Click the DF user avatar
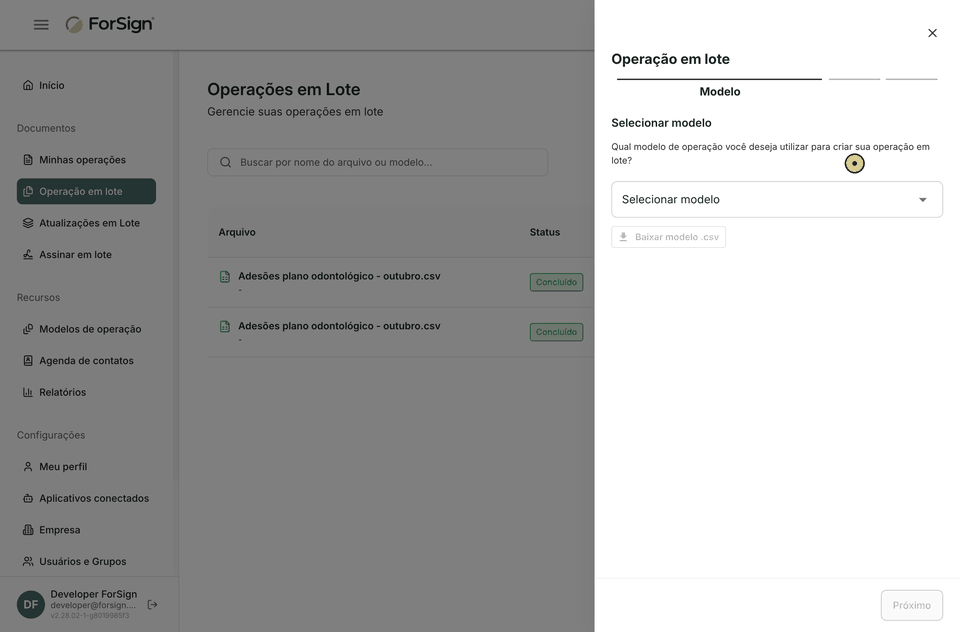 pos(31,604)
